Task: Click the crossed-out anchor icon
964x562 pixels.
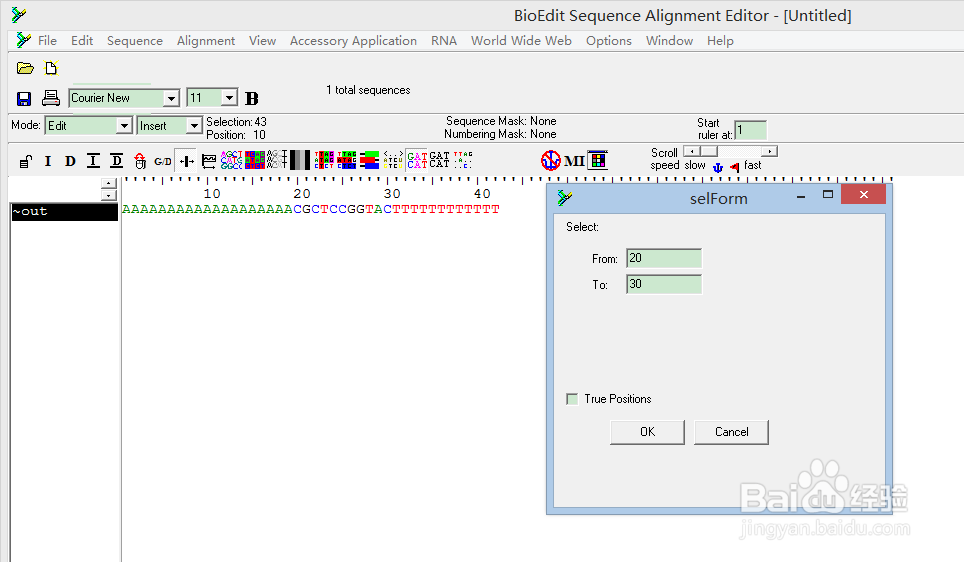Action: tap(551, 160)
